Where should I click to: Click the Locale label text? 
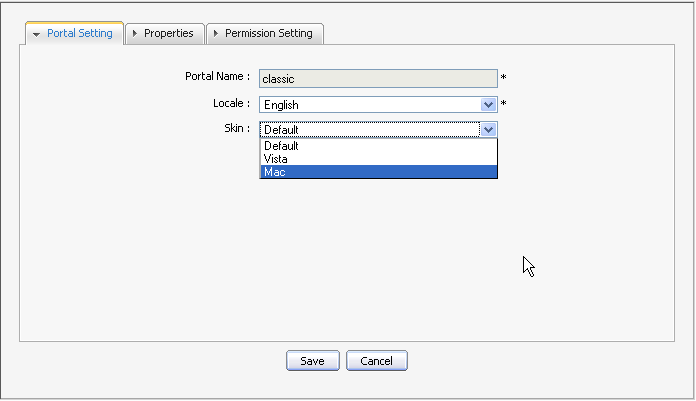[x=231, y=103]
